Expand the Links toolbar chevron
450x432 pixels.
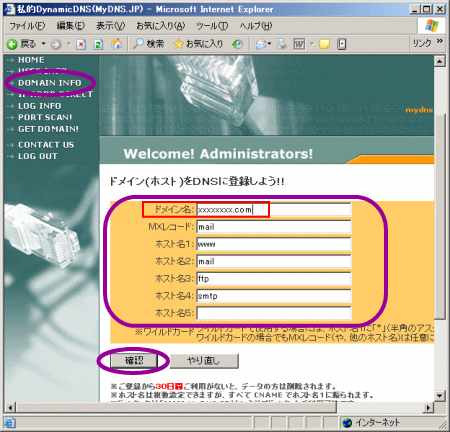coord(440,41)
